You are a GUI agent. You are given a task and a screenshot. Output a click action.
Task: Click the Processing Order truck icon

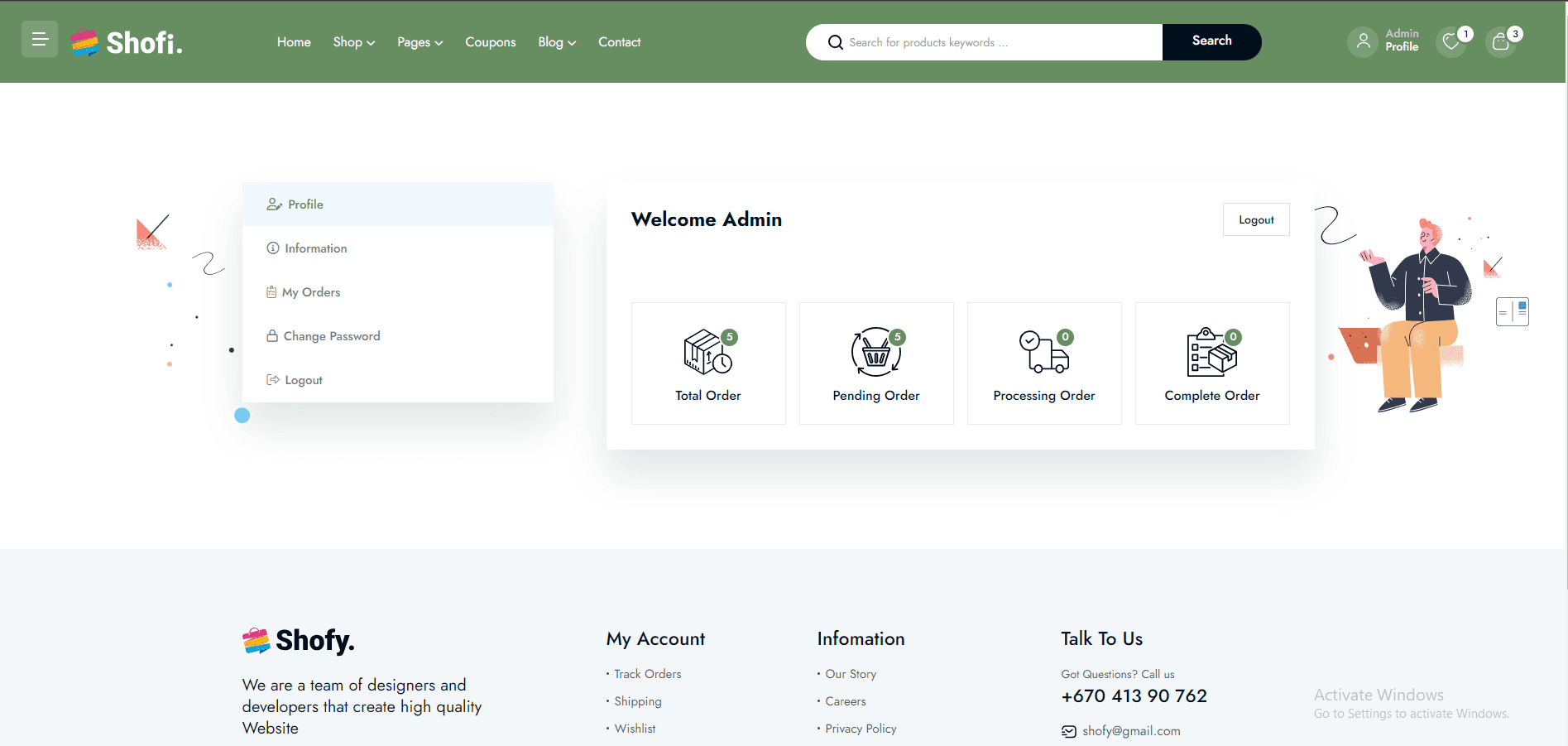[x=1043, y=352]
